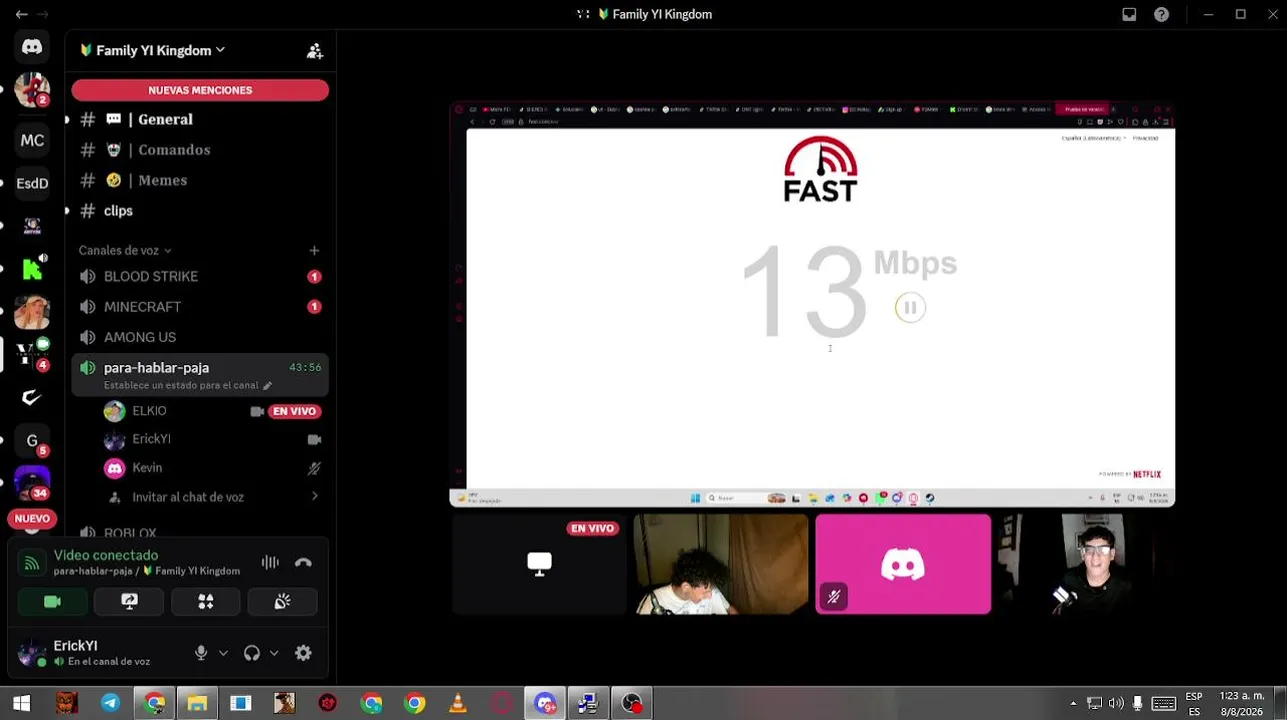Open the Windows Start menu
Viewport: 1287px width, 720px height.
(x=21, y=703)
